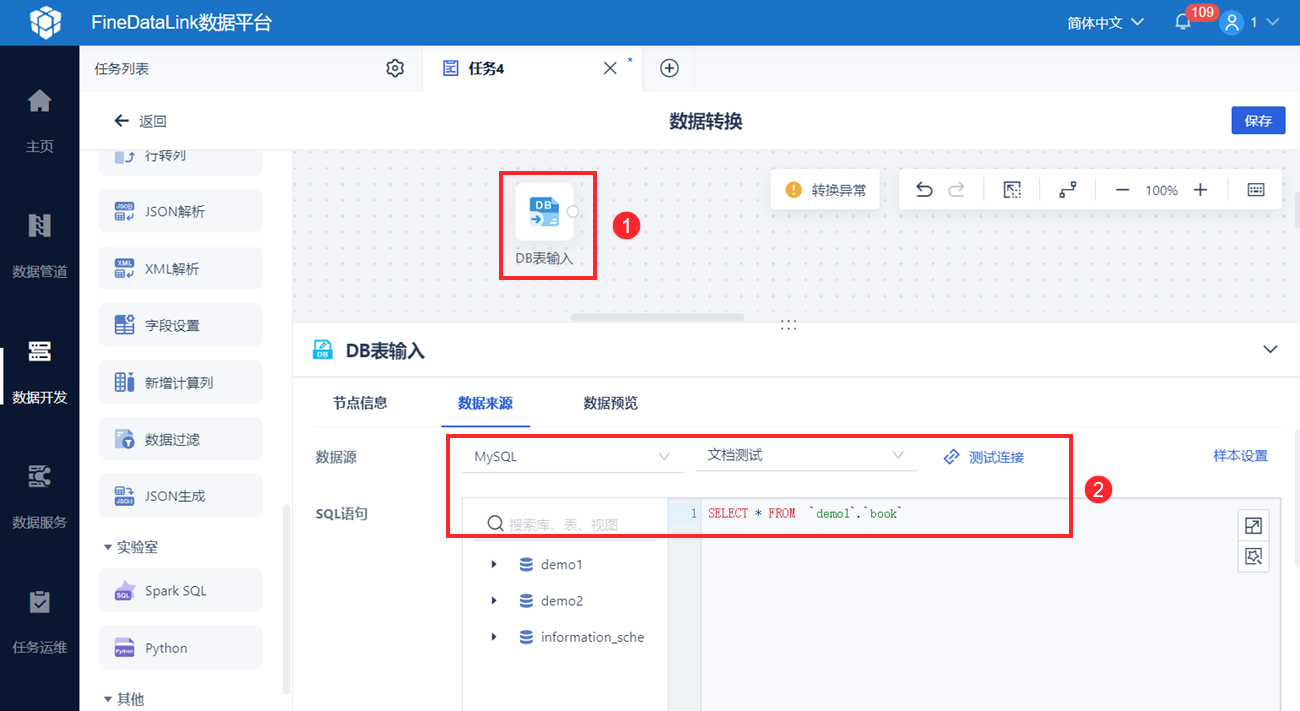The height and width of the screenshot is (711, 1300).
Task: Collapse the 实验室 operator group
Action: pyautogui.click(x=108, y=547)
